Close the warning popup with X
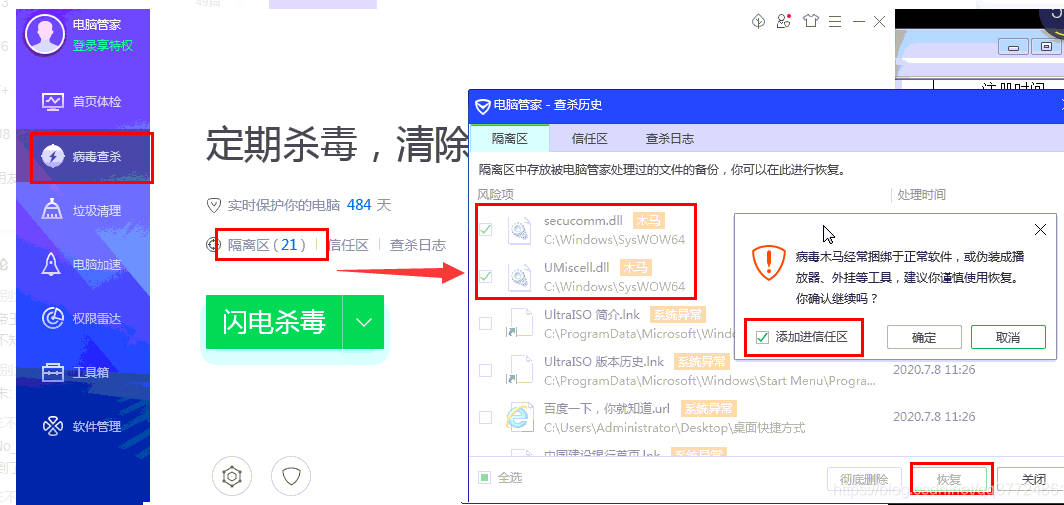 [1040, 229]
